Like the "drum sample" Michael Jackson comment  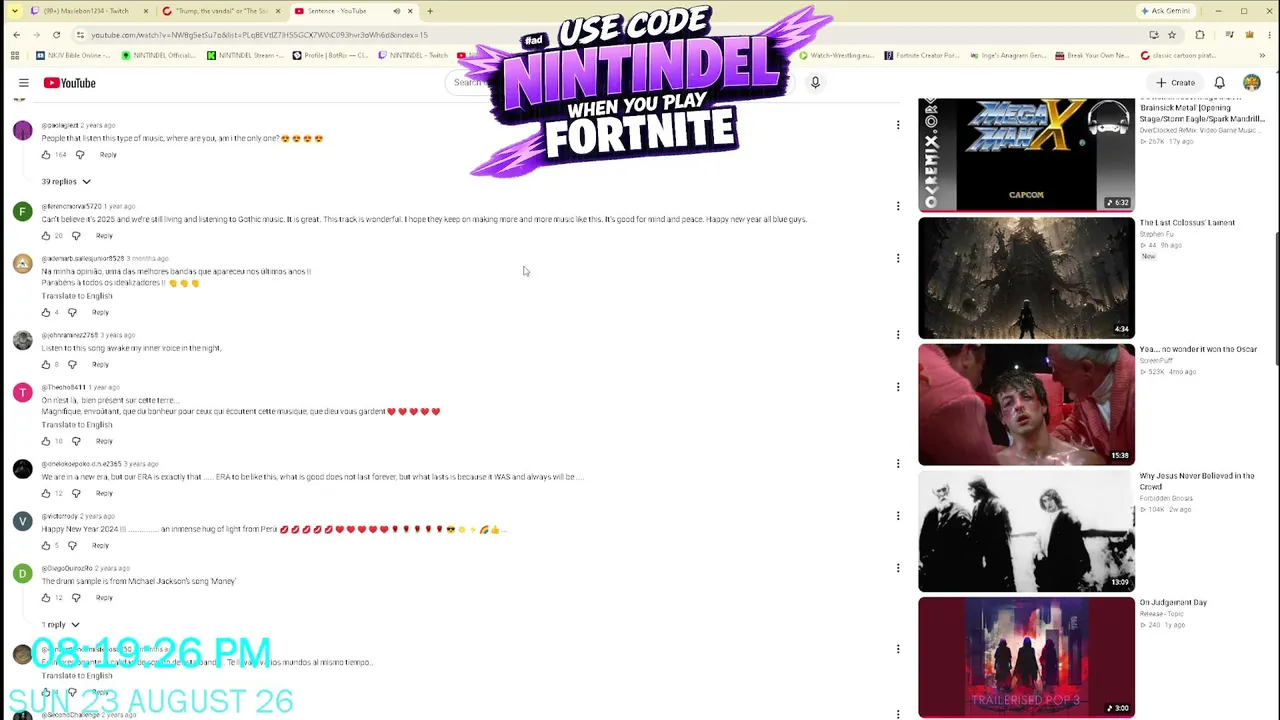[x=46, y=598]
